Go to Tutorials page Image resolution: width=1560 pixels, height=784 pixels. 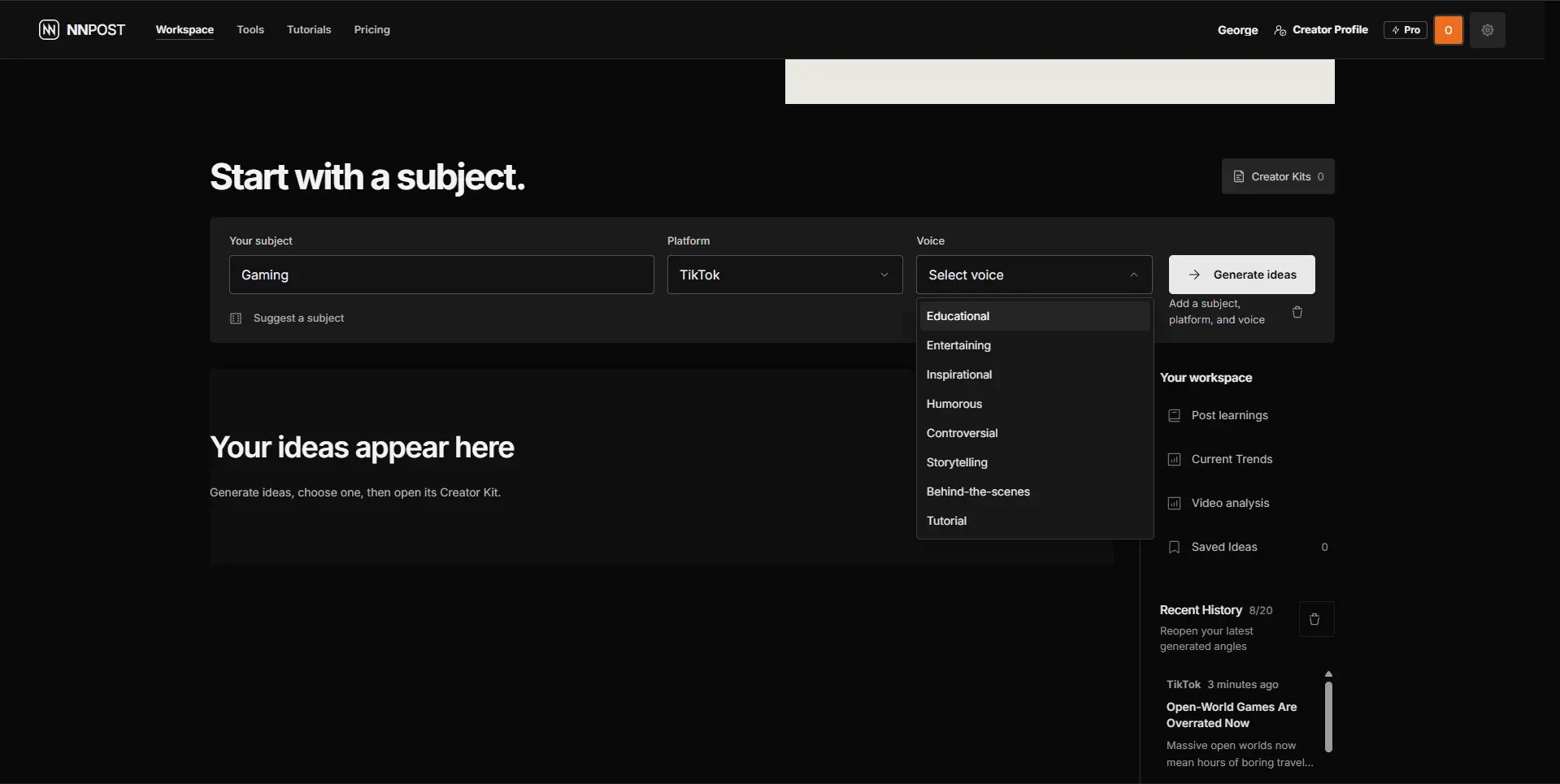309,30
